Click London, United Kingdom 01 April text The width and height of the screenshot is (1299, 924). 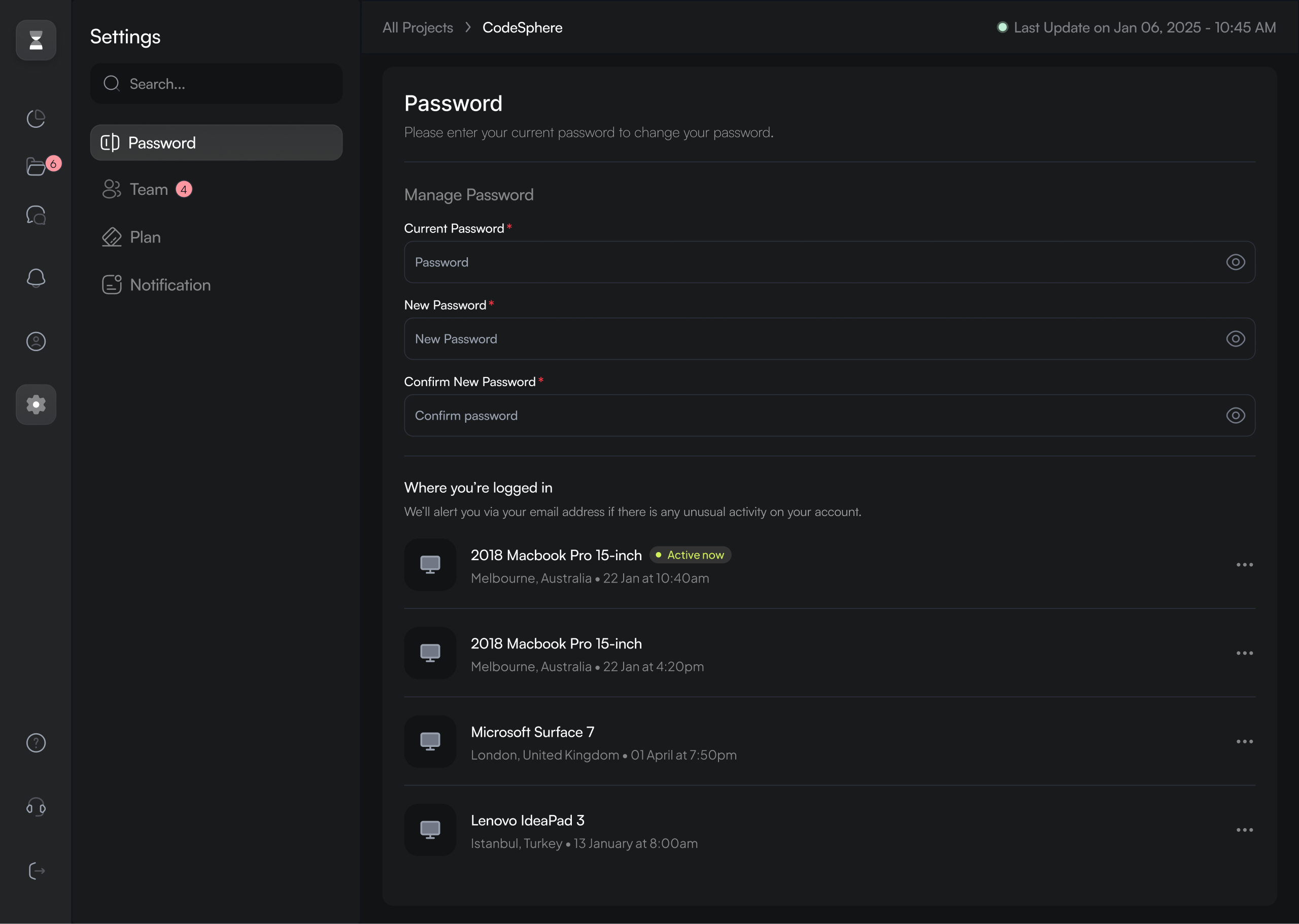click(x=604, y=755)
